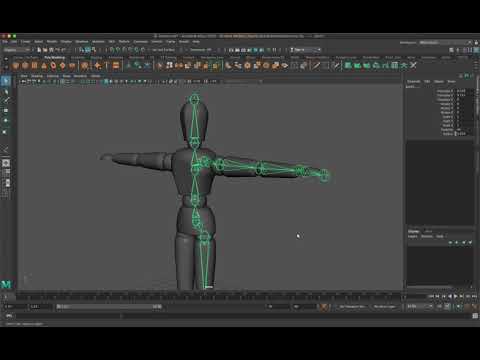This screenshot has width=480, height=360.
Task: Open the shelf options gear menu
Action: coord(6,66)
